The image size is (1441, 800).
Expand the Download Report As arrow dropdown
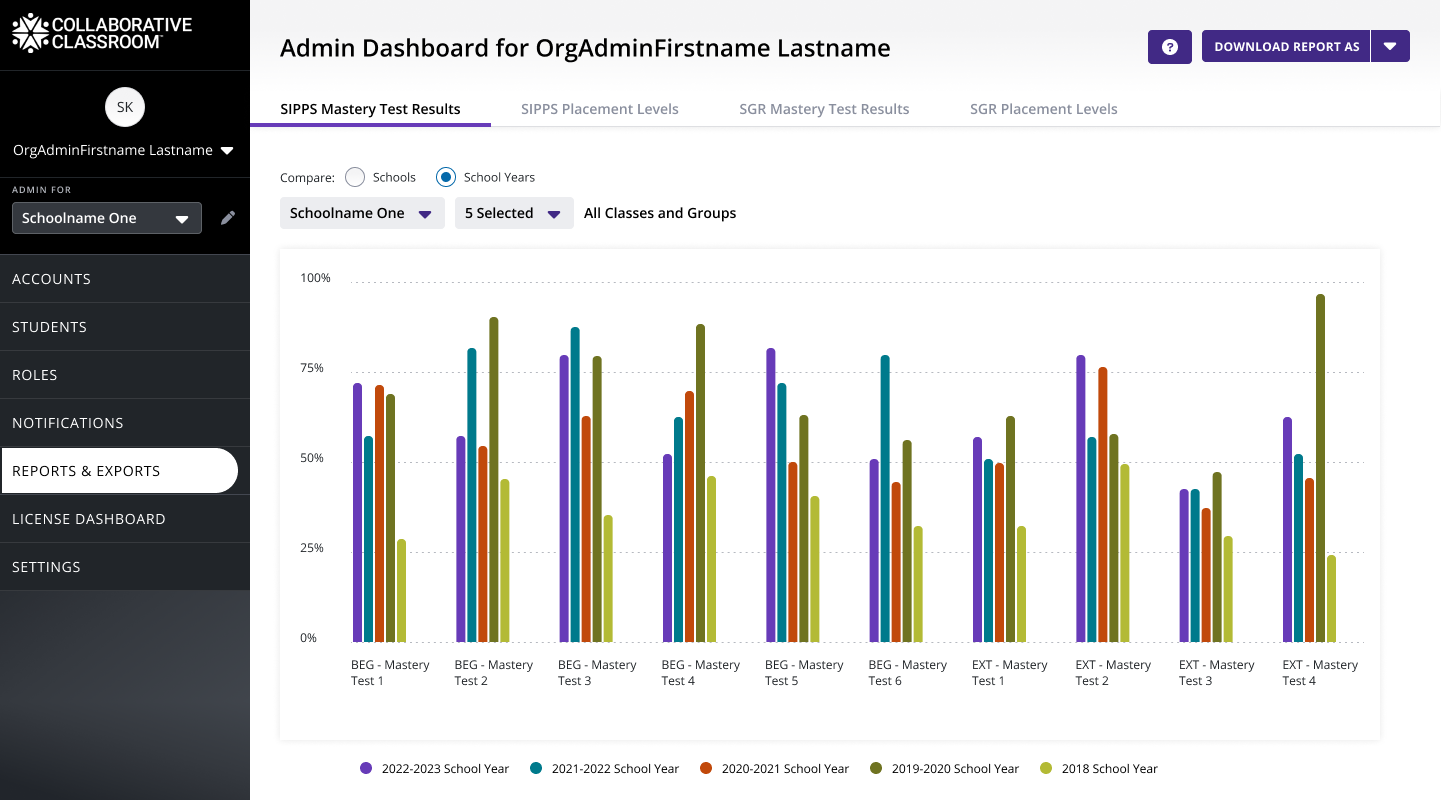coord(1390,47)
